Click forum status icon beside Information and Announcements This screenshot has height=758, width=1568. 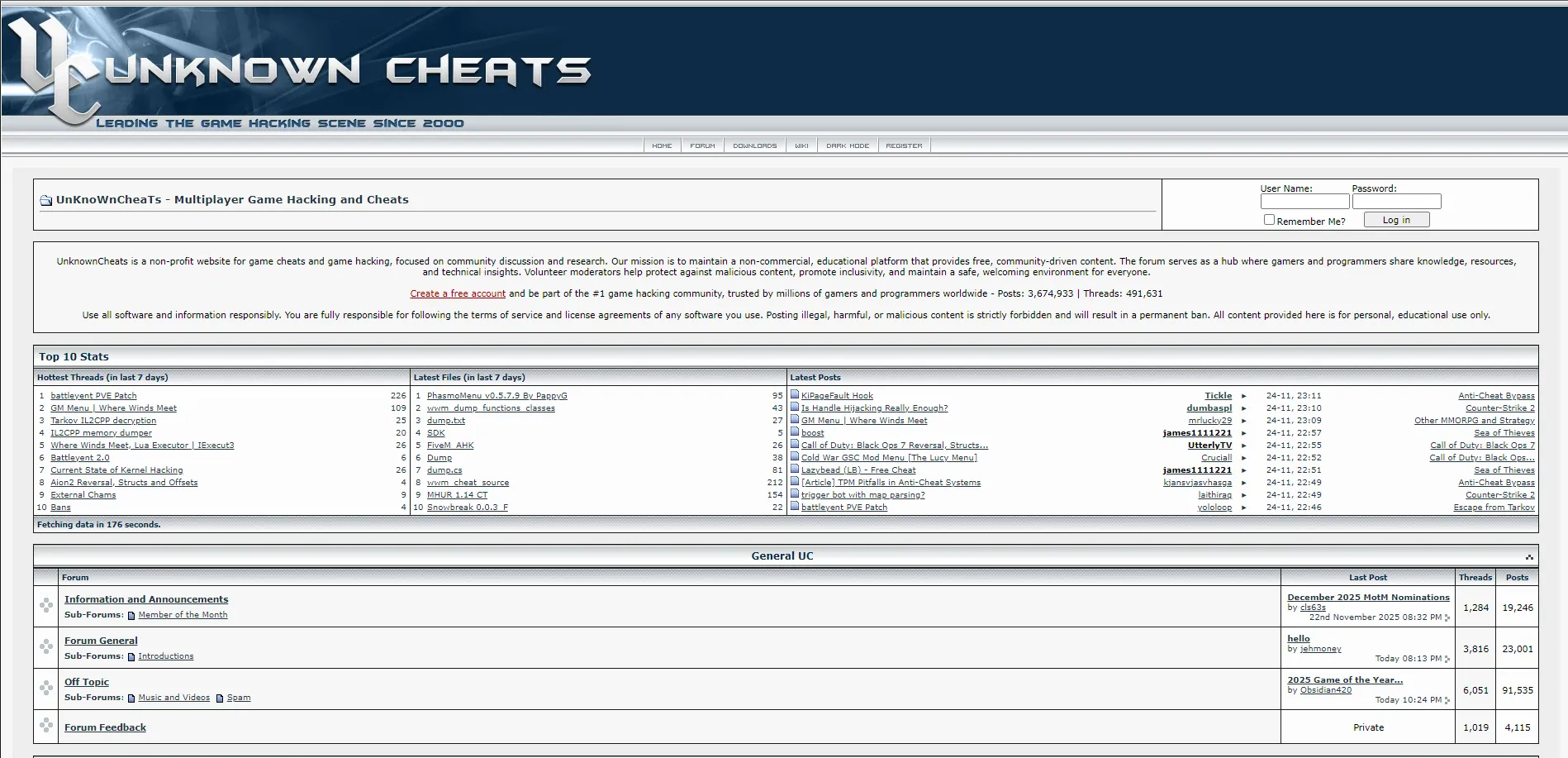[47, 606]
